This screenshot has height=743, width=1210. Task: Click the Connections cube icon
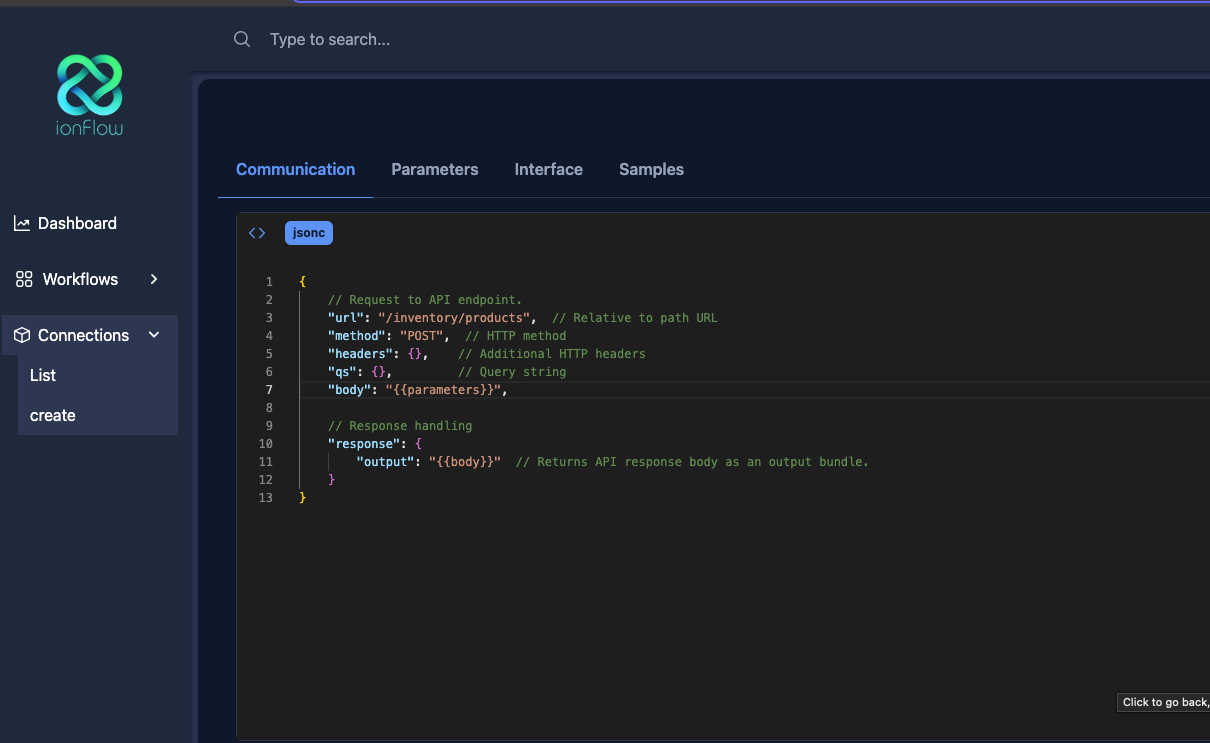(x=22, y=335)
